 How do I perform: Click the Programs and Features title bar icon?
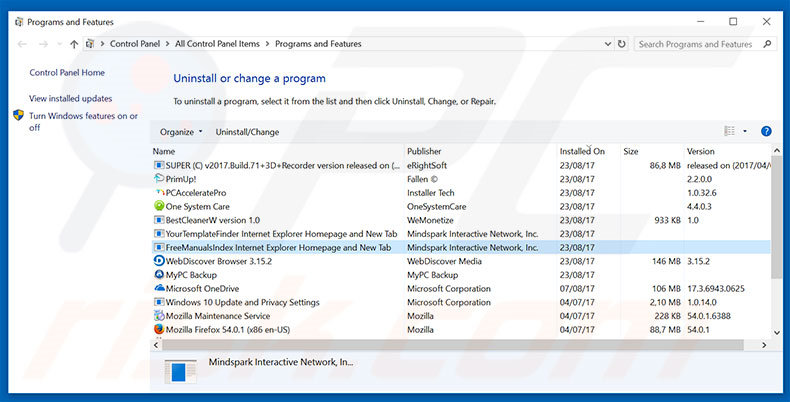(19, 22)
